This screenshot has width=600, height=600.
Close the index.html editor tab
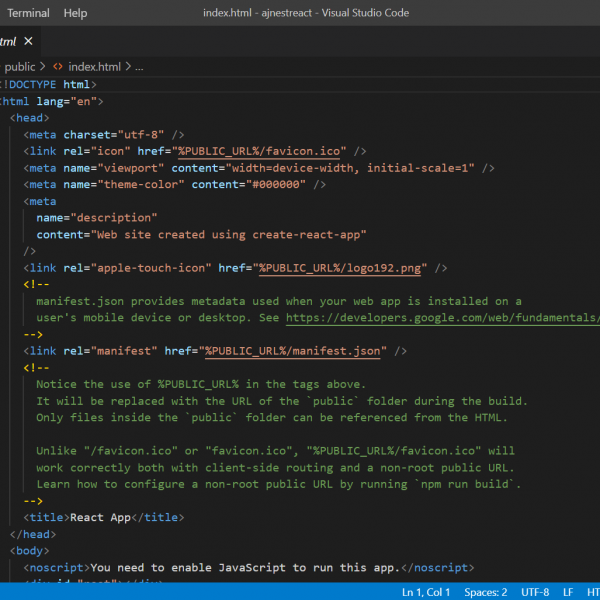[x=28, y=41]
